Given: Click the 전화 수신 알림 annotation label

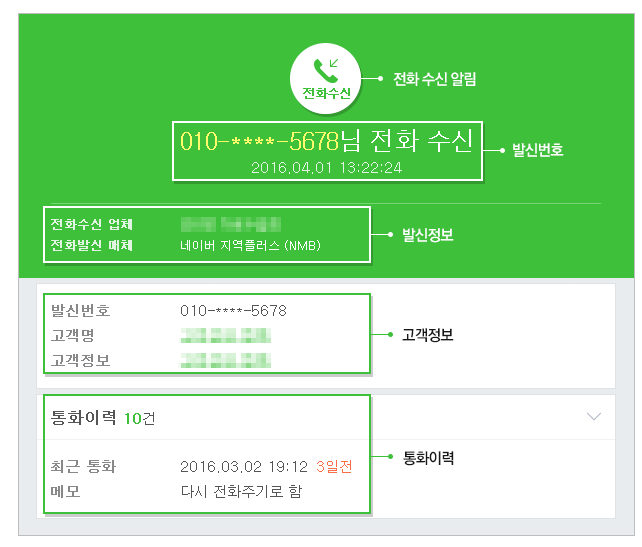Looking at the screenshot, I should (x=435, y=79).
